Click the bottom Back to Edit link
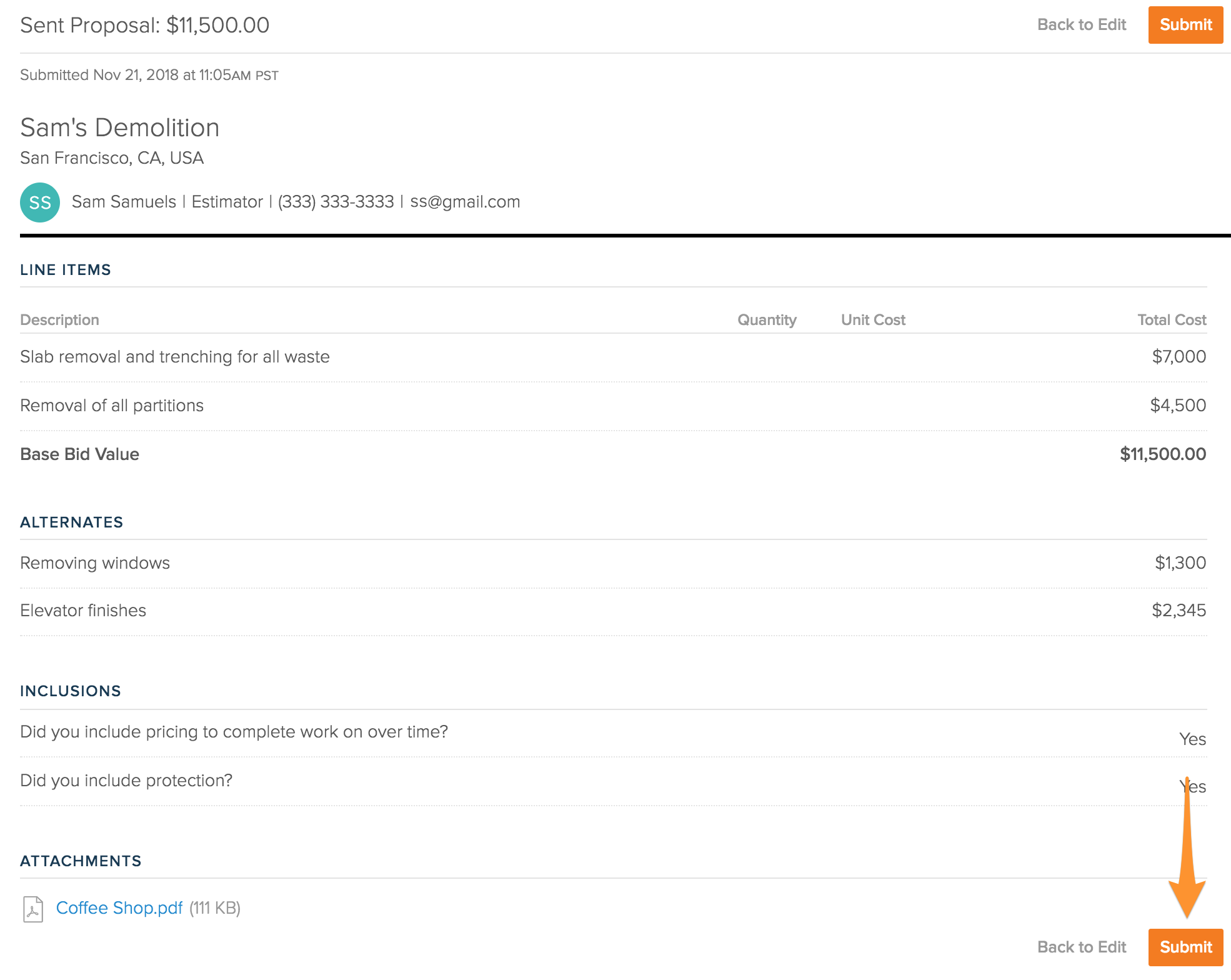 [1082, 947]
